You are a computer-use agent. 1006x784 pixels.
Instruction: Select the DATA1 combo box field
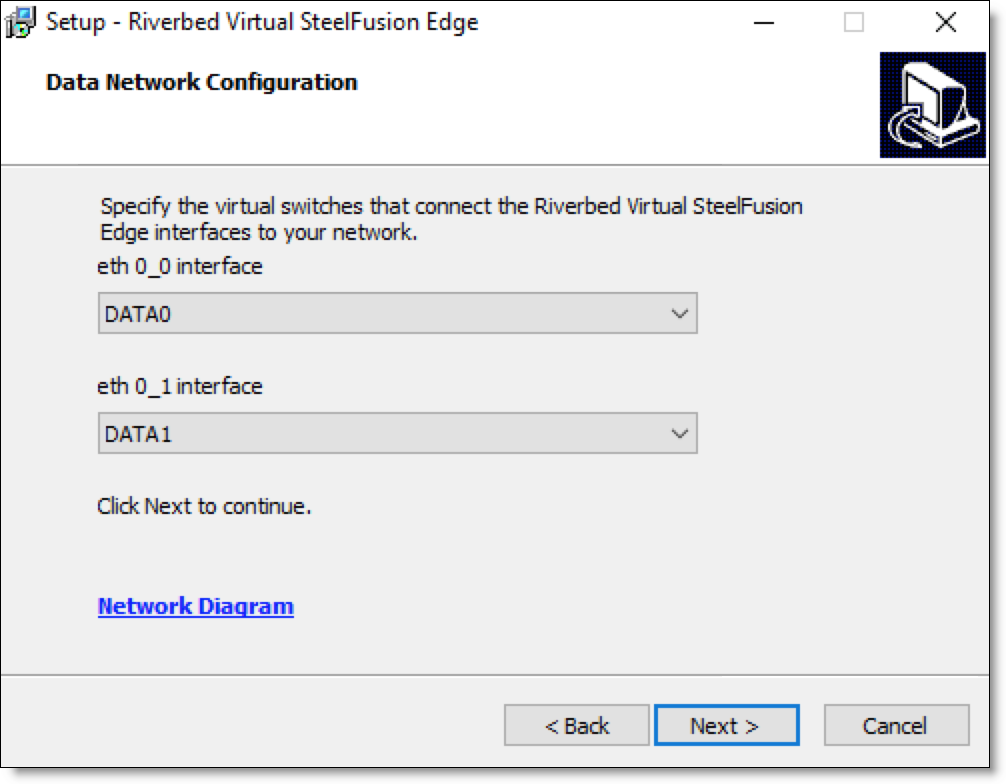(397, 434)
